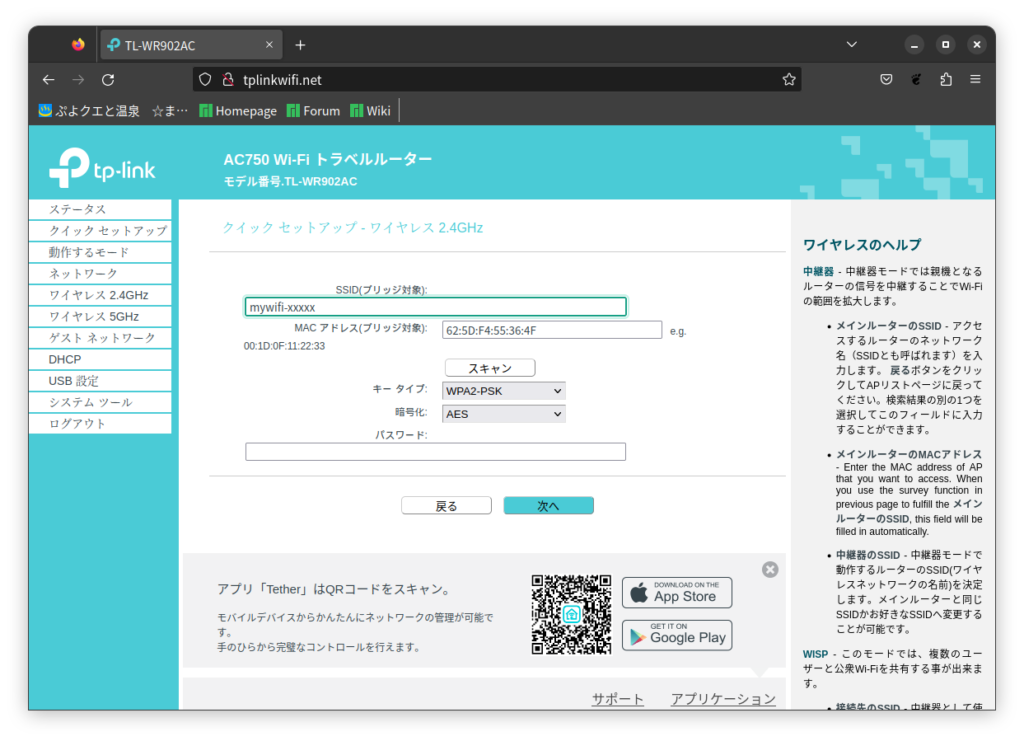
Task: Open the 暗号化 AES dropdown
Action: point(504,414)
